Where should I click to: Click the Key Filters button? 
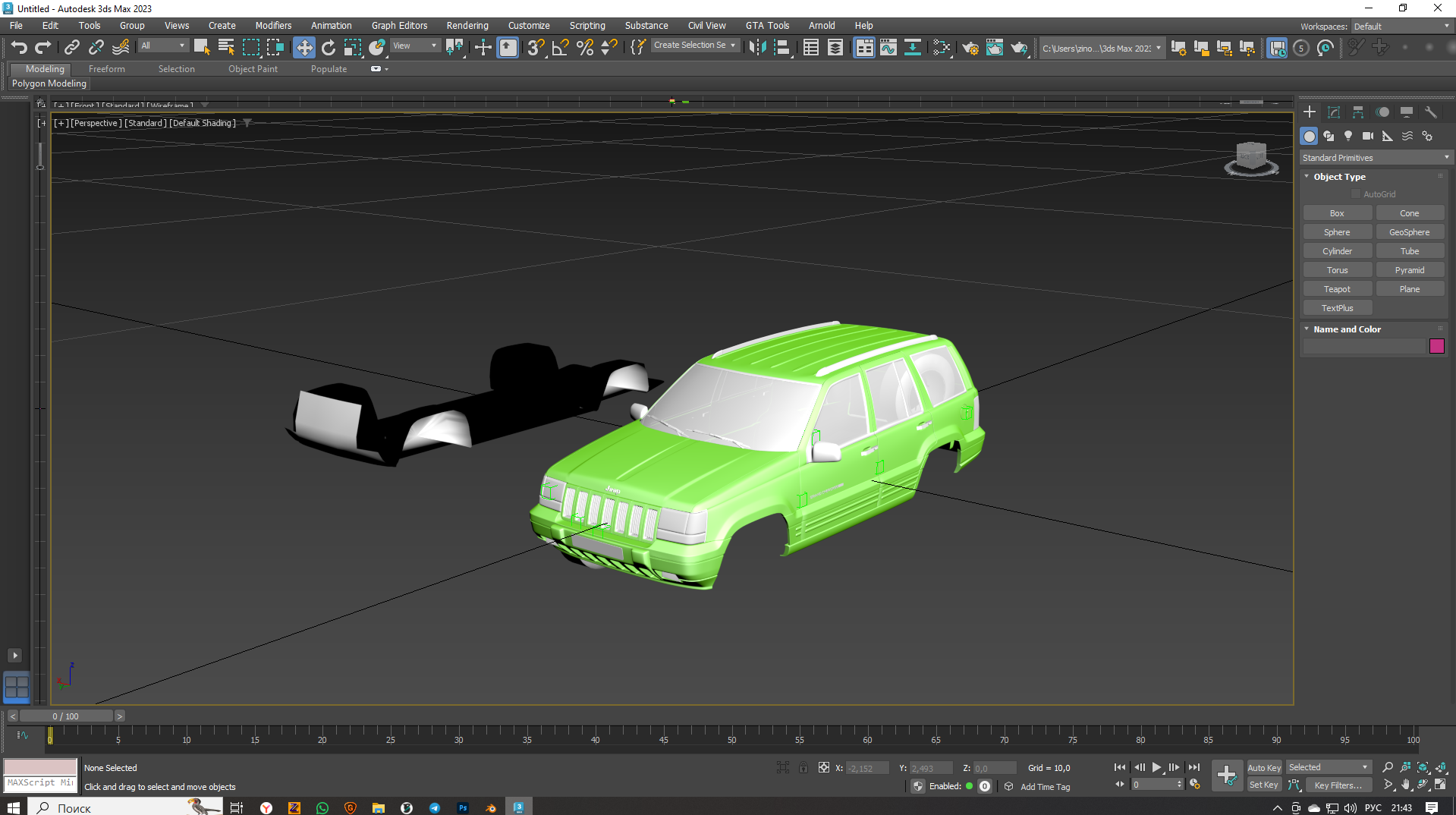click(x=1338, y=785)
